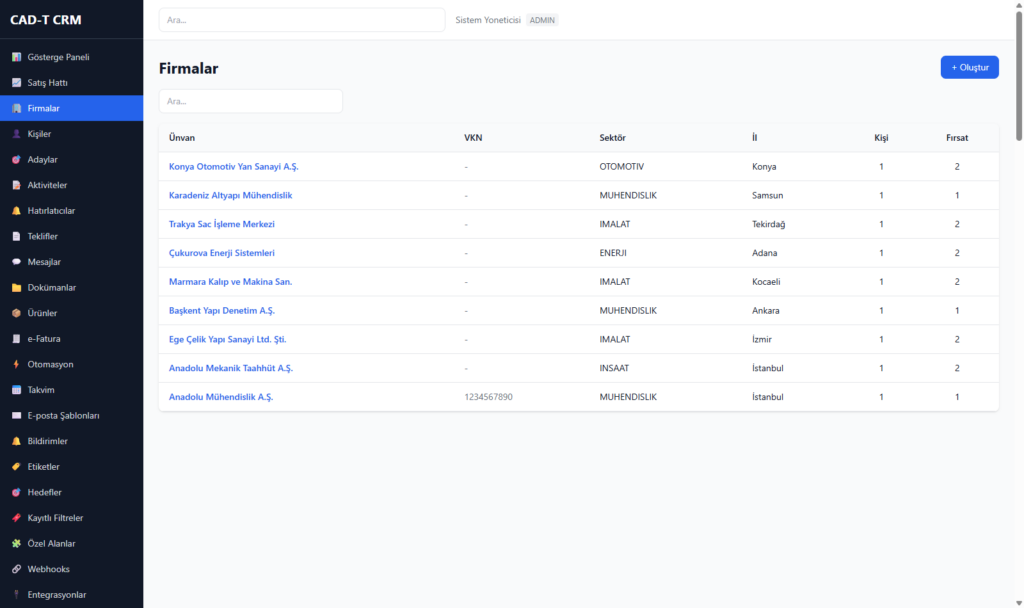Click the Otomasyon lightning bolt icon
1024x608 pixels.
coord(16,364)
